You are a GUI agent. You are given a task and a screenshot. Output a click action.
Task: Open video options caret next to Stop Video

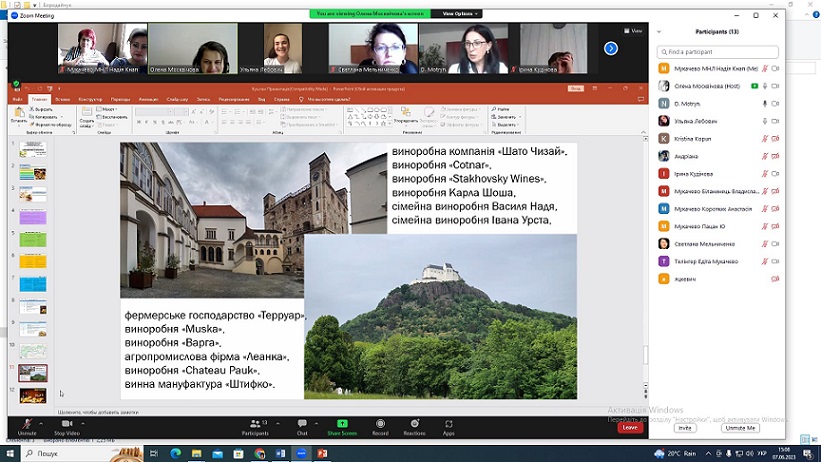point(83,423)
